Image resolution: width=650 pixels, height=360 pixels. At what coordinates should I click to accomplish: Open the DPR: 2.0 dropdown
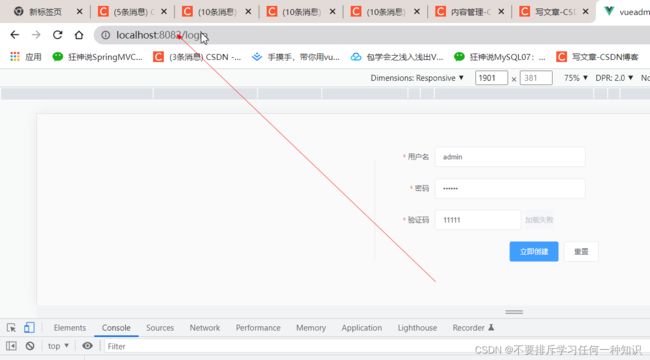coord(614,78)
